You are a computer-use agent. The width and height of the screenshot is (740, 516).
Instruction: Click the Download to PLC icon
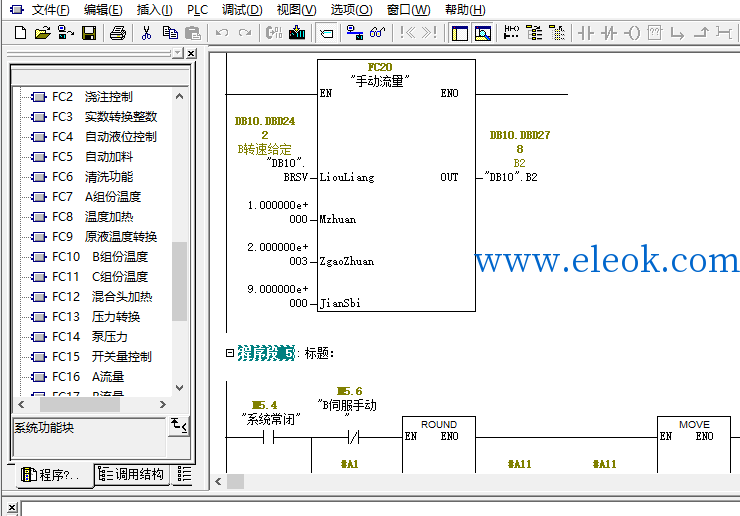(x=297, y=33)
